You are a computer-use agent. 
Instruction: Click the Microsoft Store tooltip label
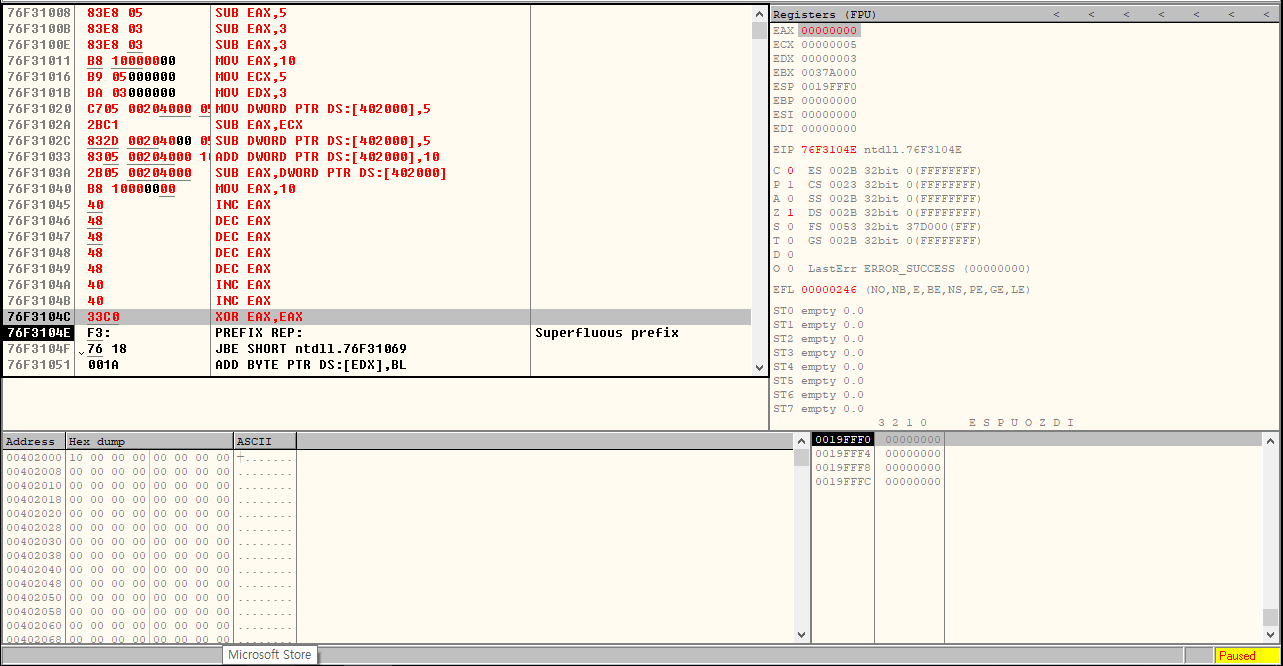(270, 655)
